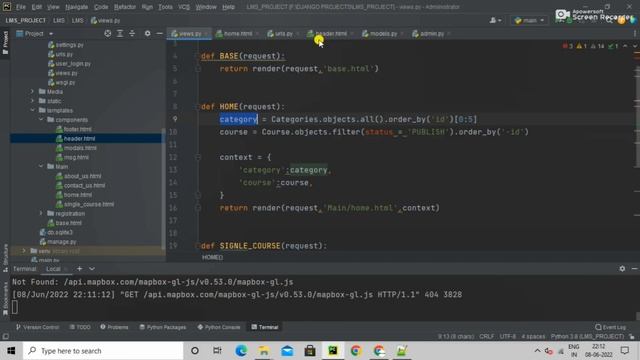Switch to views.py editor tab
Viewport: 640px width, 360px height.
tap(190, 33)
